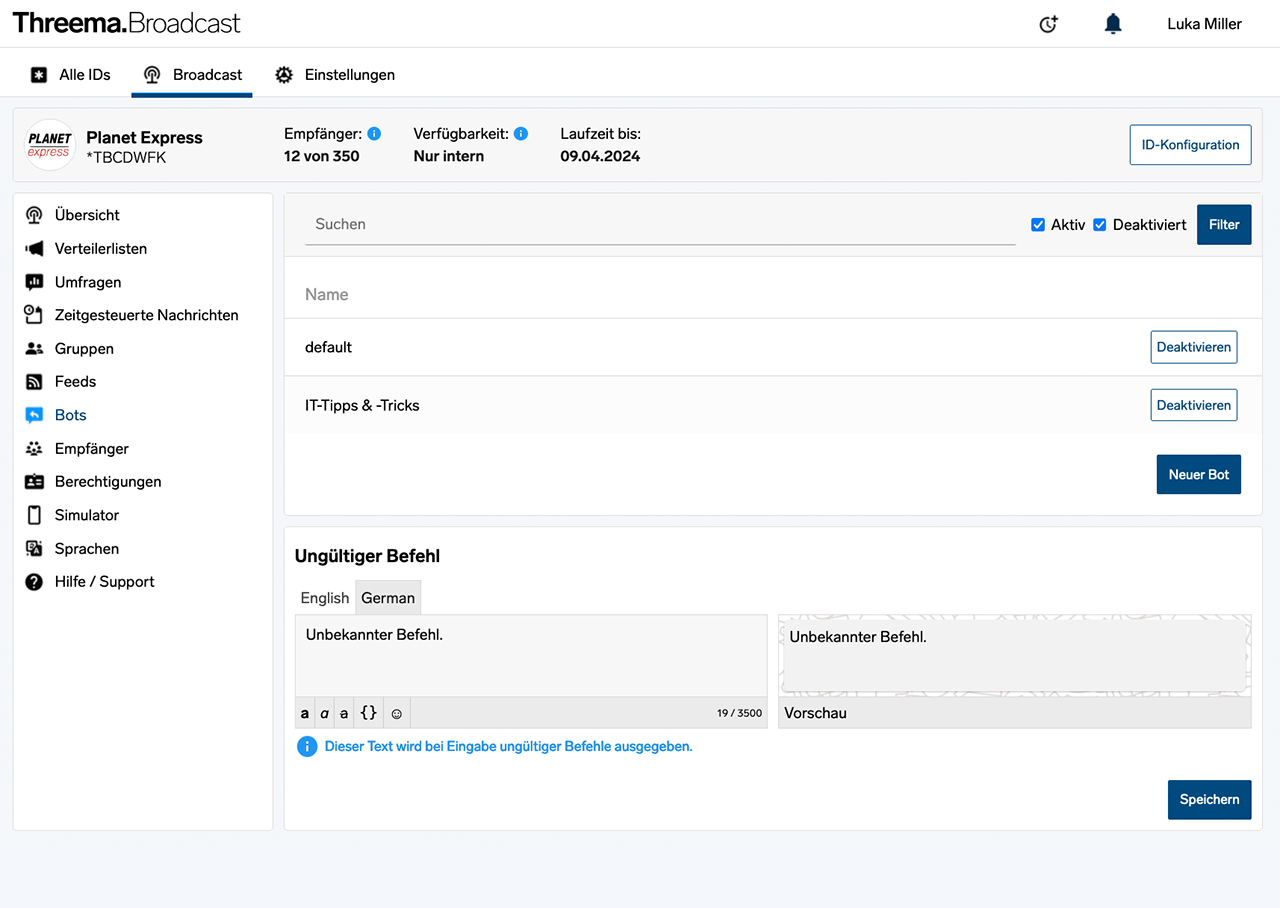Switch to Broadcast tab
The width and height of the screenshot is (1280, 908).
tap(192, 75)
